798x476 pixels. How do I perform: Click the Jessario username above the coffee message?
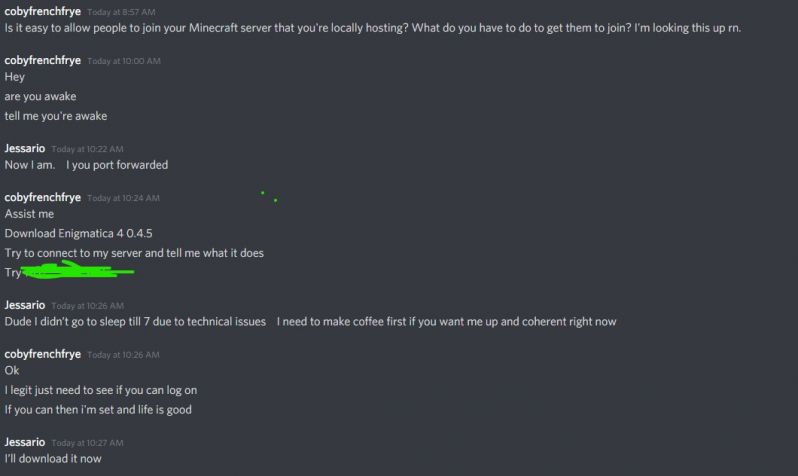pyautogui.click(x=25, y=304)
